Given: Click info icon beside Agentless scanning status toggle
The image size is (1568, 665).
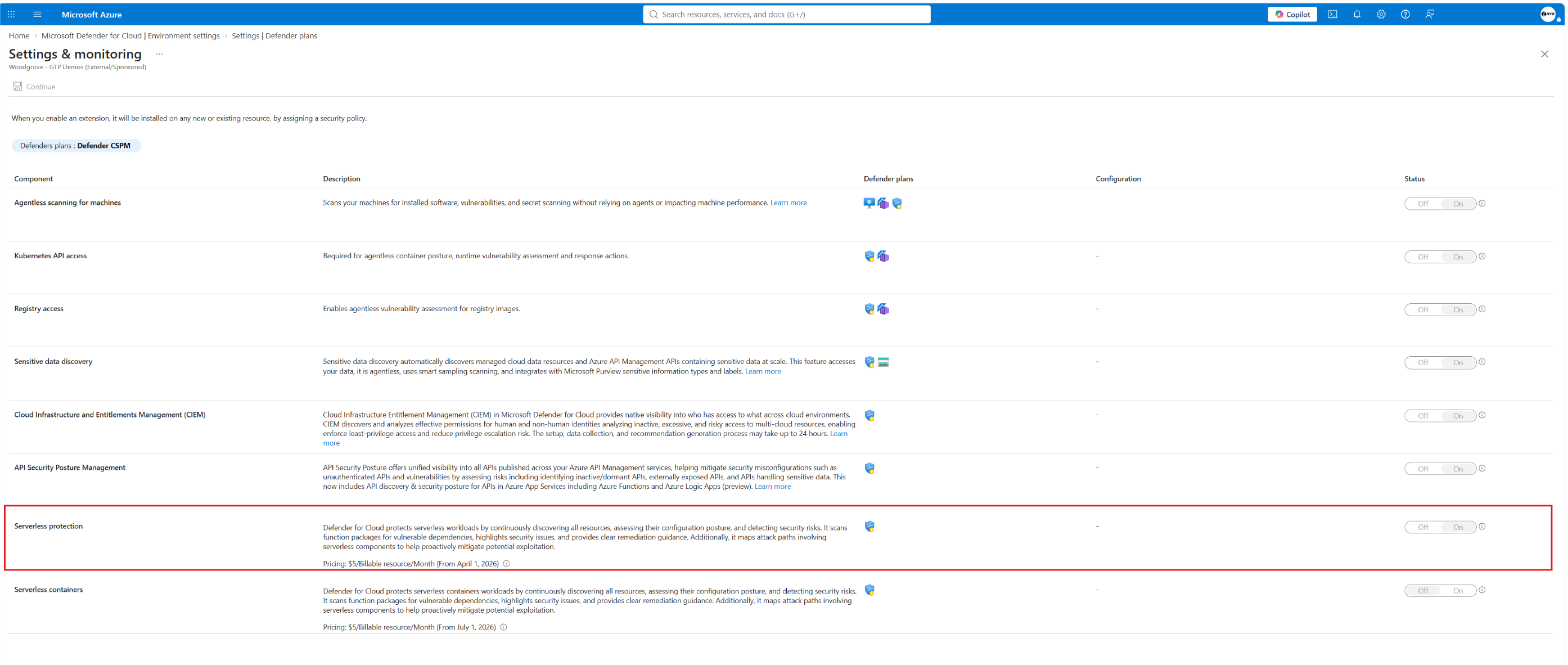Looking at the screenshot, I should (x=1482, y=204).
